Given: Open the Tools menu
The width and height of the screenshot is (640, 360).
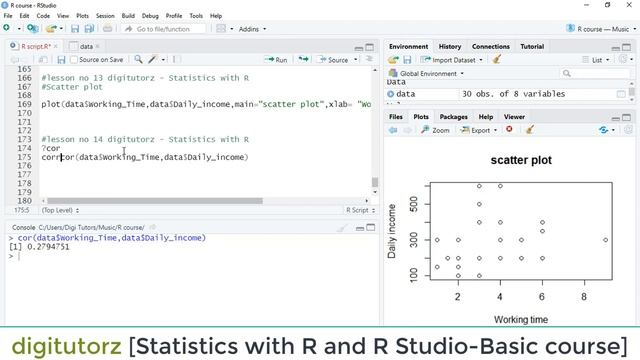Looking at the screenshot, I should coord(196,16).
